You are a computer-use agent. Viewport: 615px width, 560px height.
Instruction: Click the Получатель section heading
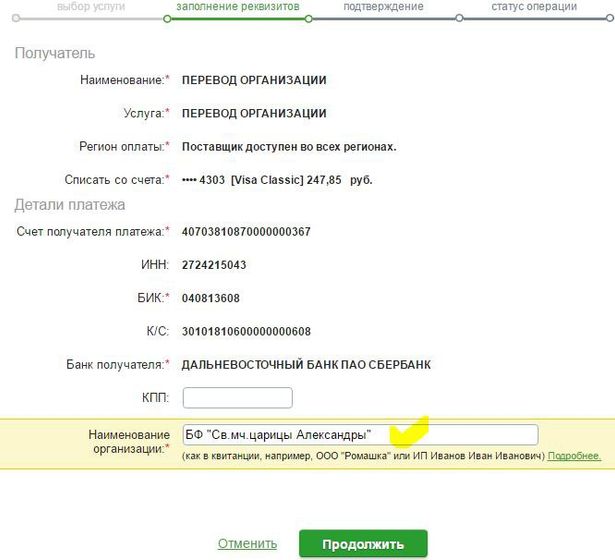coord(55,53)
